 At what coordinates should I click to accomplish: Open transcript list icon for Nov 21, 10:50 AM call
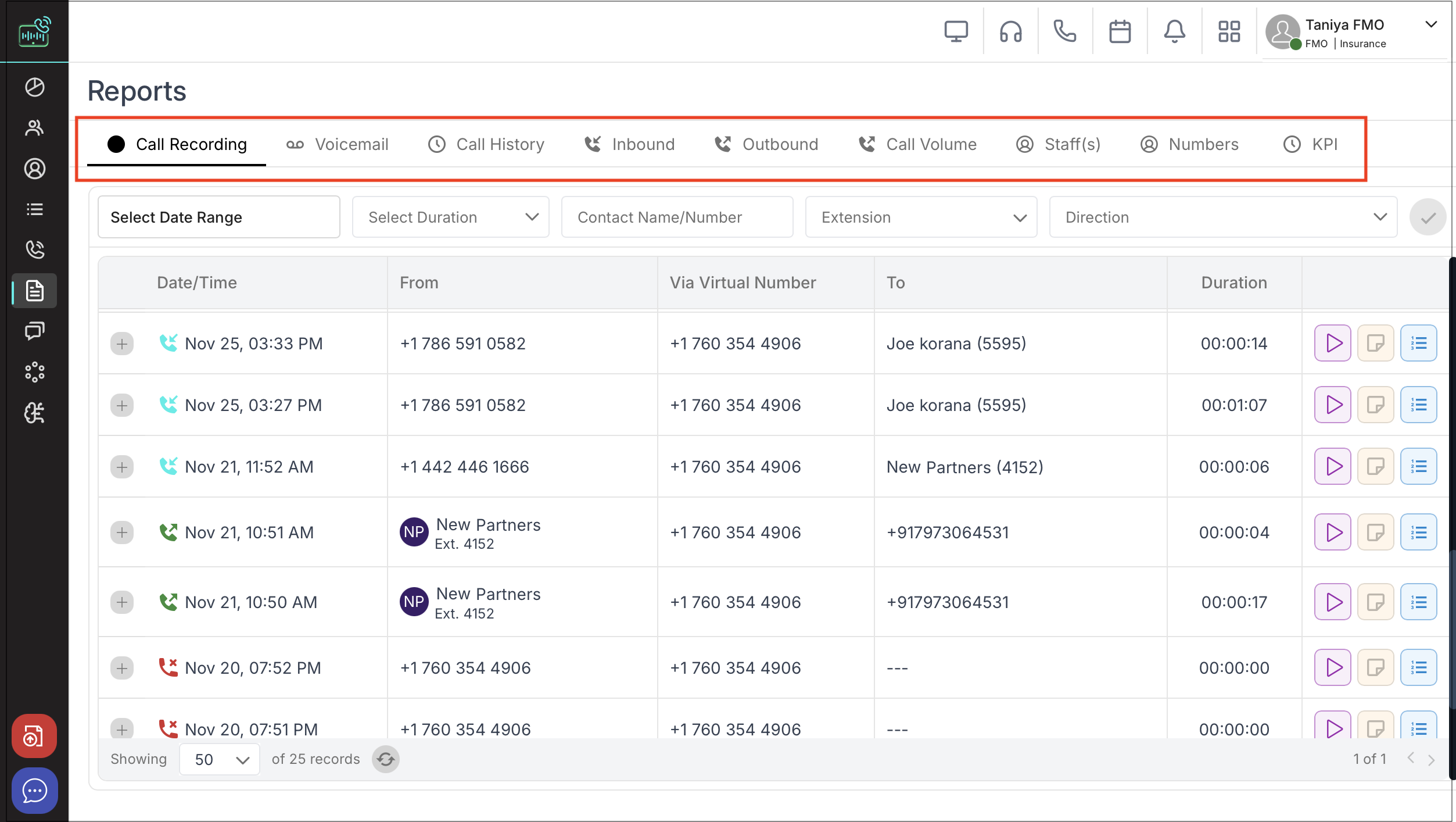pyautogui.click(x=1418, y=602)
